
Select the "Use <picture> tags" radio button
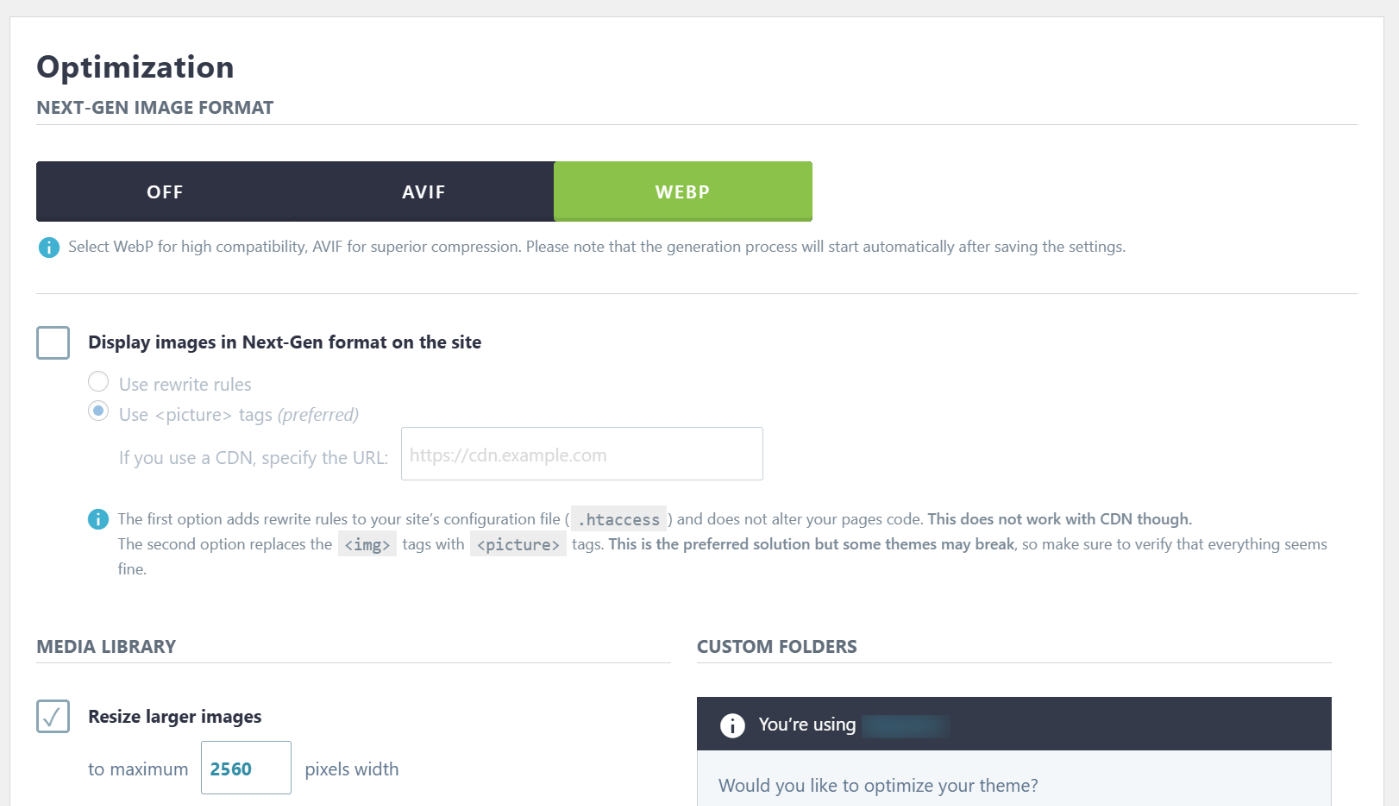[98, 412]
